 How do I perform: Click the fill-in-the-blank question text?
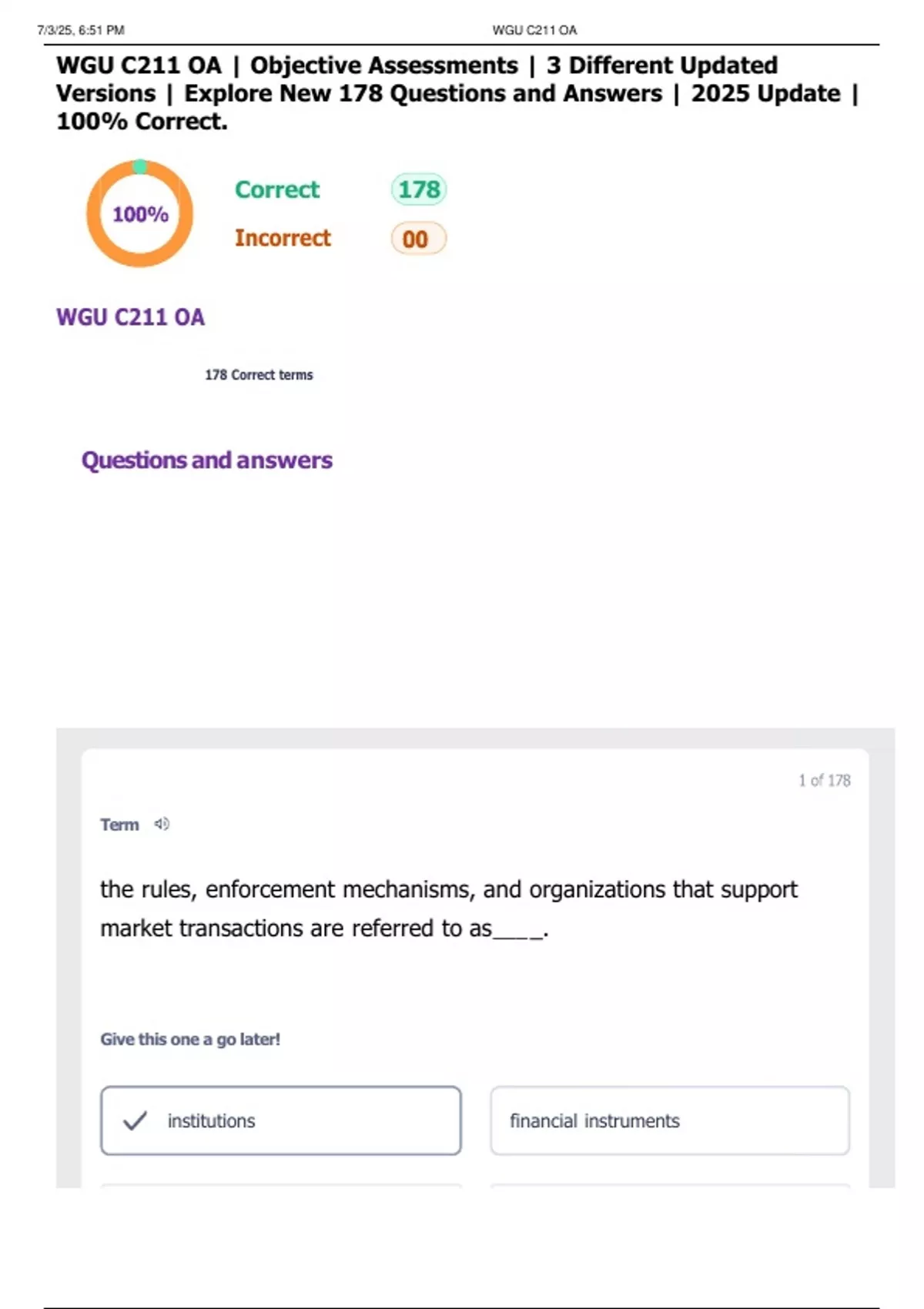[449, 909]
